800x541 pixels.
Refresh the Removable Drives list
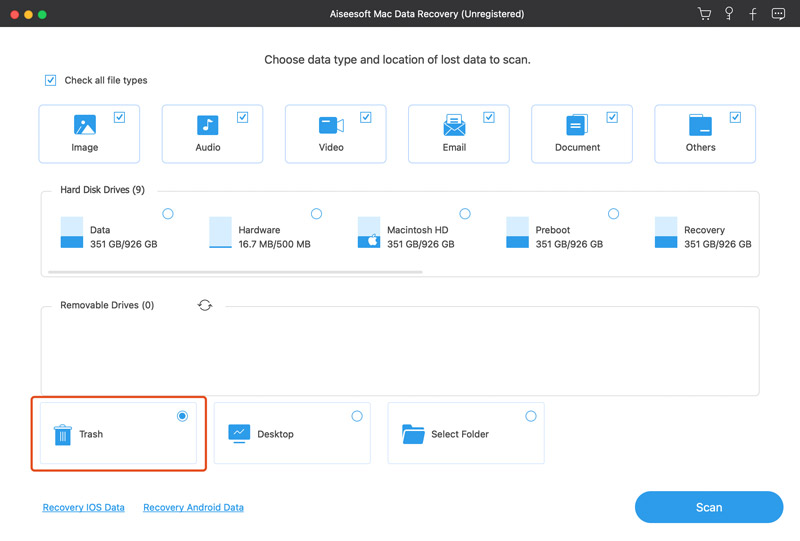pos(205,305)
